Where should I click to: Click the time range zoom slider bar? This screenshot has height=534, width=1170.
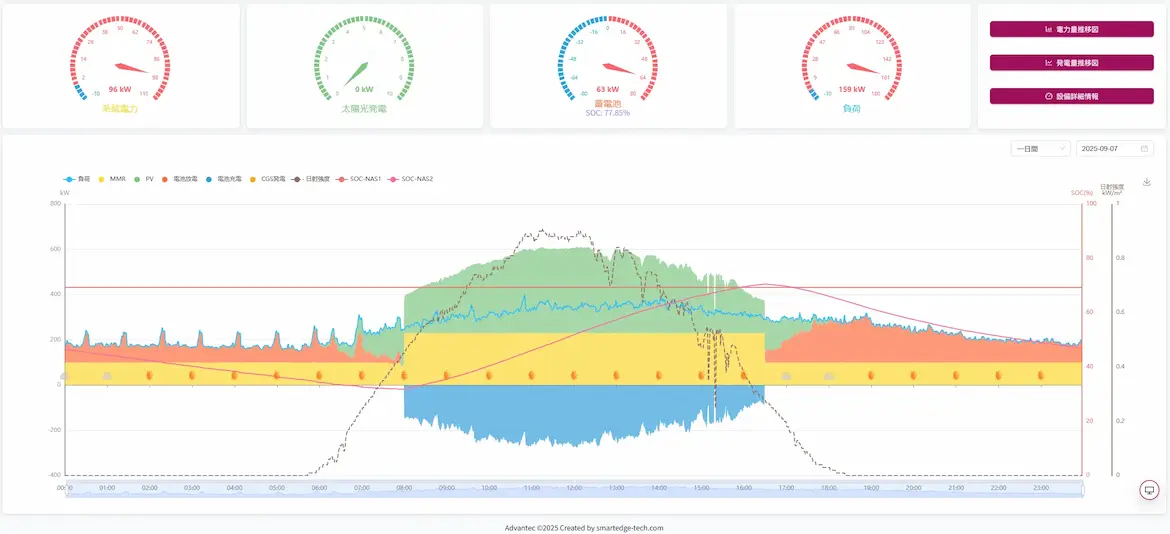click(573, 489)
